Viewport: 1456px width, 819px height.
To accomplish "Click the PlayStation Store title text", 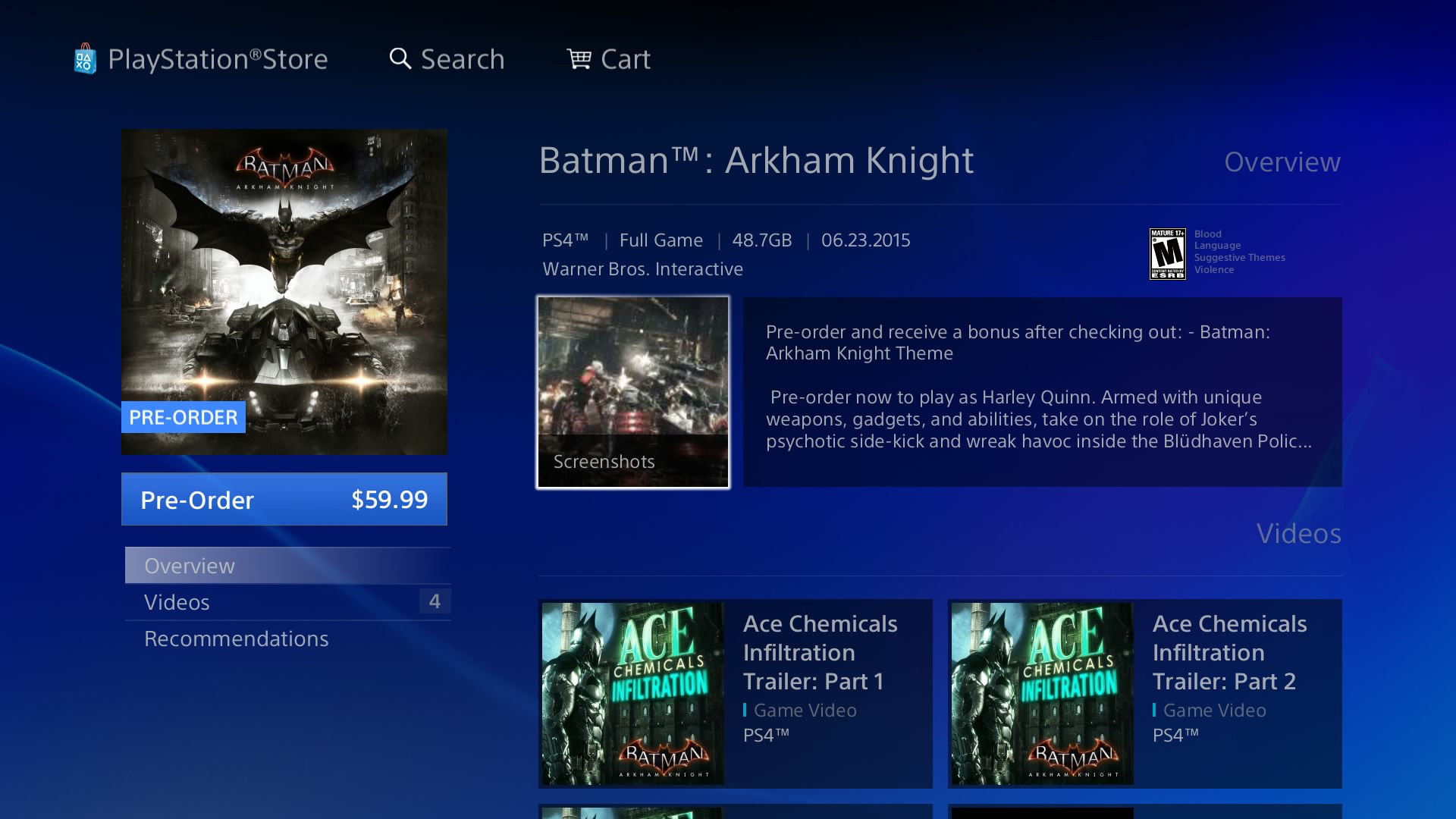I will (x=218, y=59).
